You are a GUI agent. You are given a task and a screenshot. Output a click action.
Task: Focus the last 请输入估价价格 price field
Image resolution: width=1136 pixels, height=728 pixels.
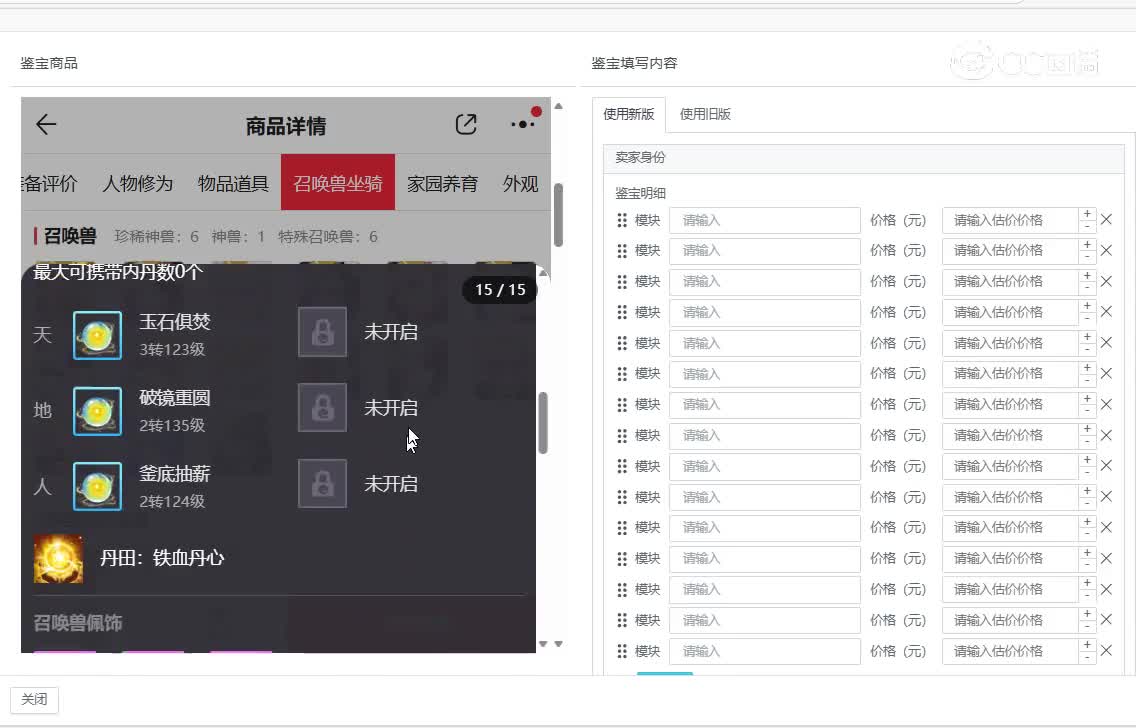coord(1010,651)
